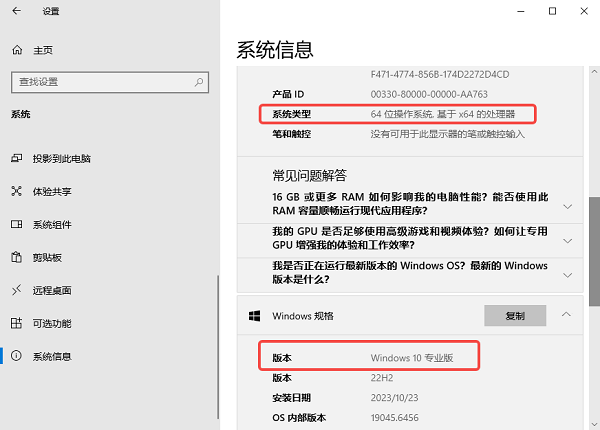Click the scrollbar up arrow

point(594,71)
